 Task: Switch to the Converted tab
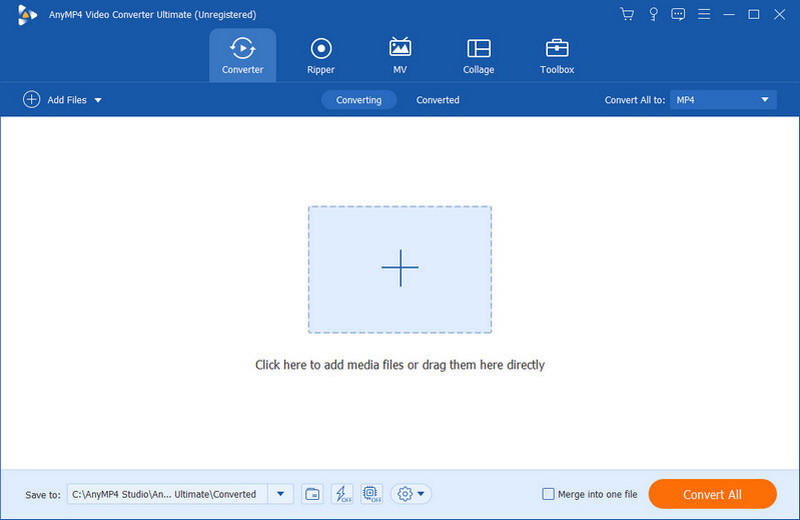coord(438,100)
